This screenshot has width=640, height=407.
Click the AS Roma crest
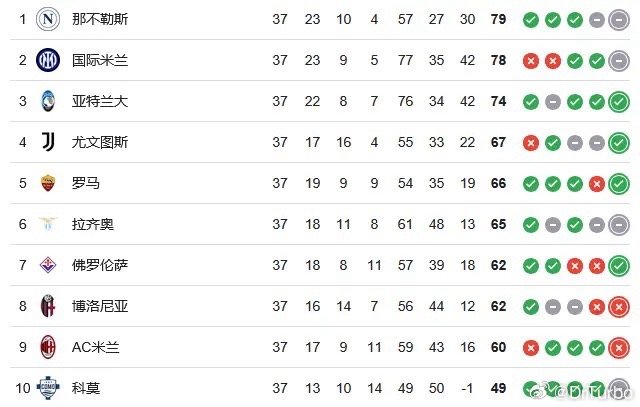point(48,183)
